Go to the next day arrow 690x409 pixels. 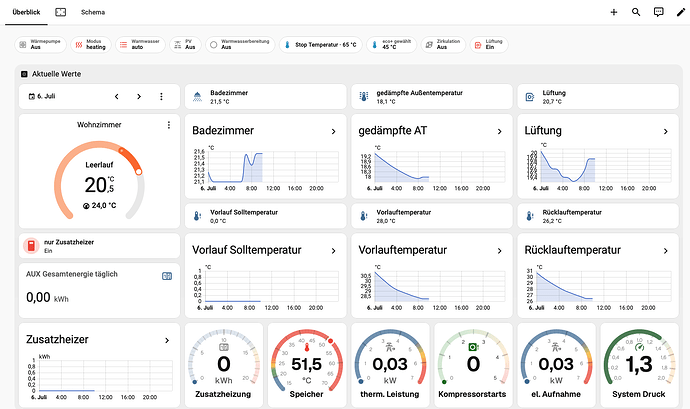(x=139, y=96)
